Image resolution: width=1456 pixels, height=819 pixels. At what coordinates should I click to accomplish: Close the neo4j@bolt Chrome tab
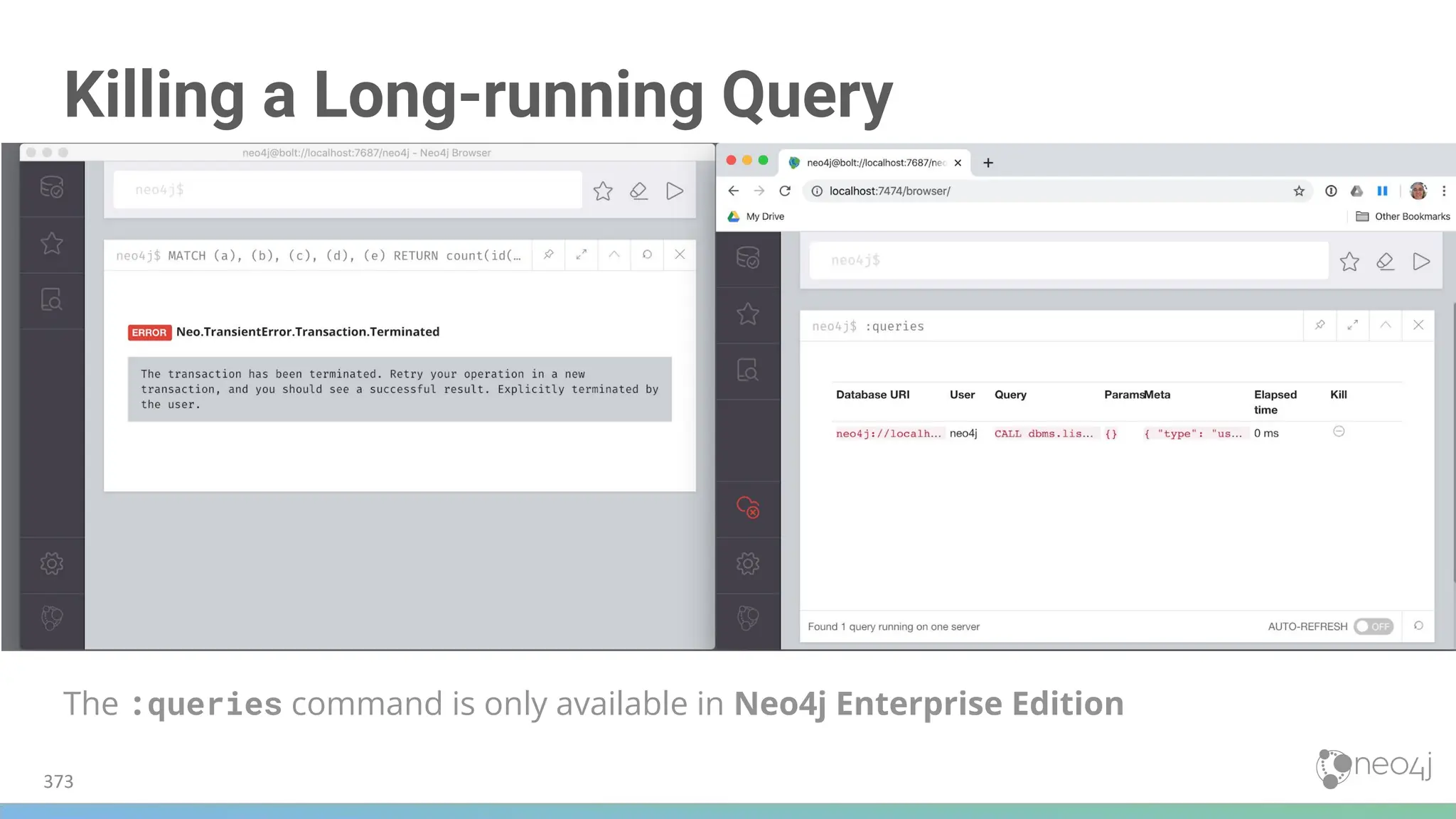coord(958,163)
